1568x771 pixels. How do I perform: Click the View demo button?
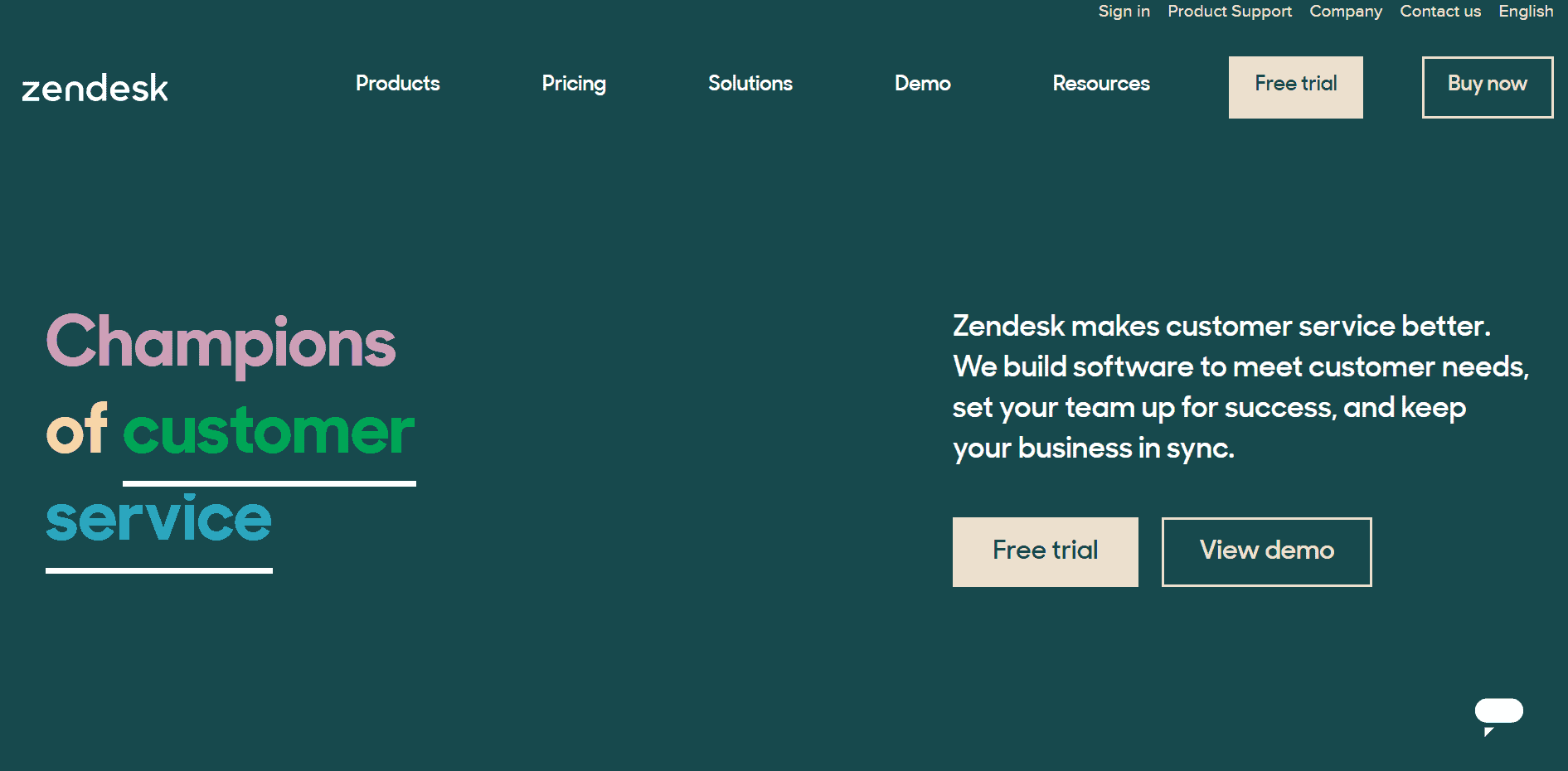pyautogui.click(x=1267, y=552)
